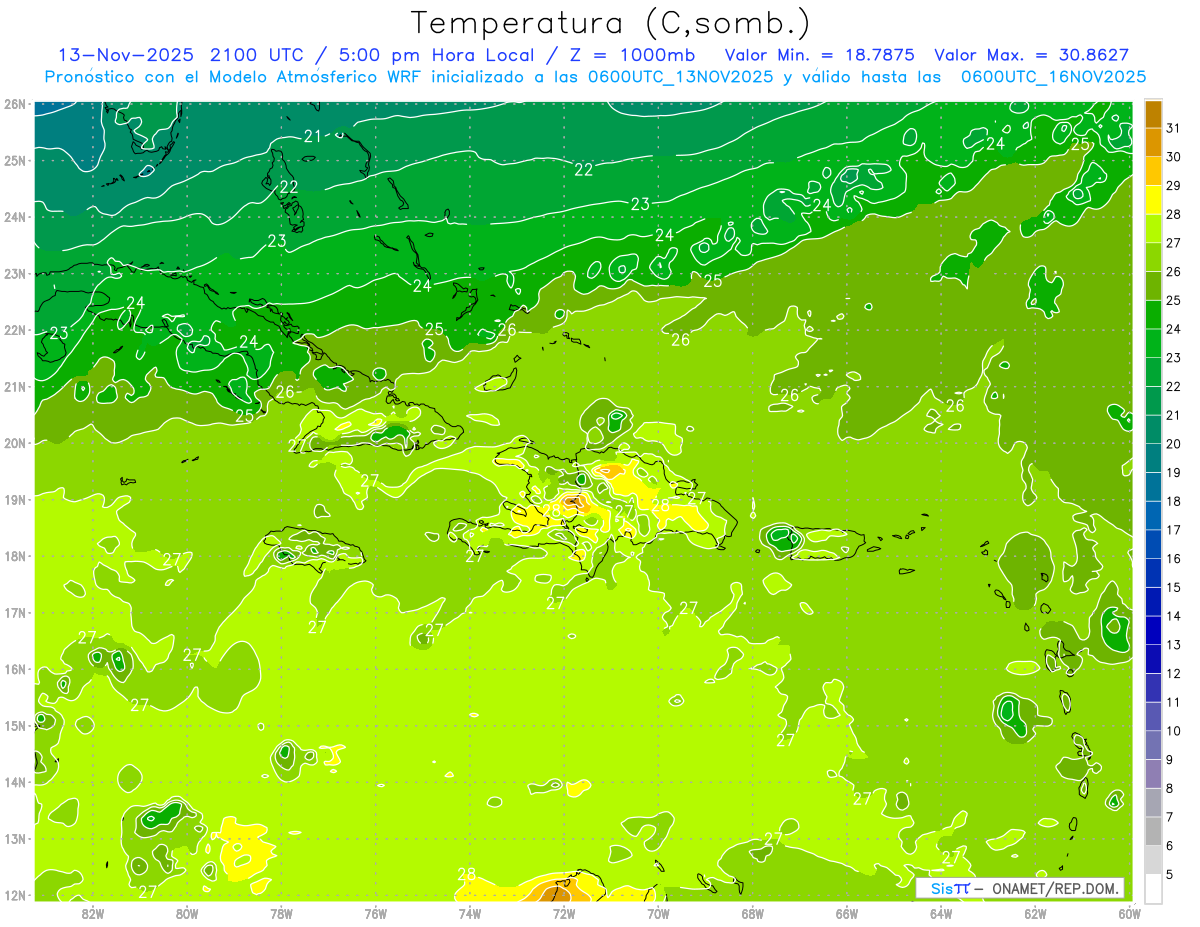The width and height of the screenshot is (1200, 927).
Task: Click the '0600UTC_13NOV2025' initialization time
Action: click(x=682, y=76)
